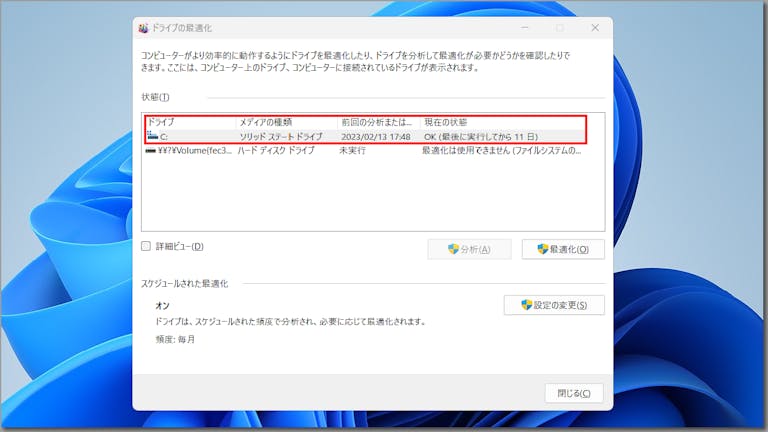
Task: Click the 最適化(O) button
Action: point(563,249)
